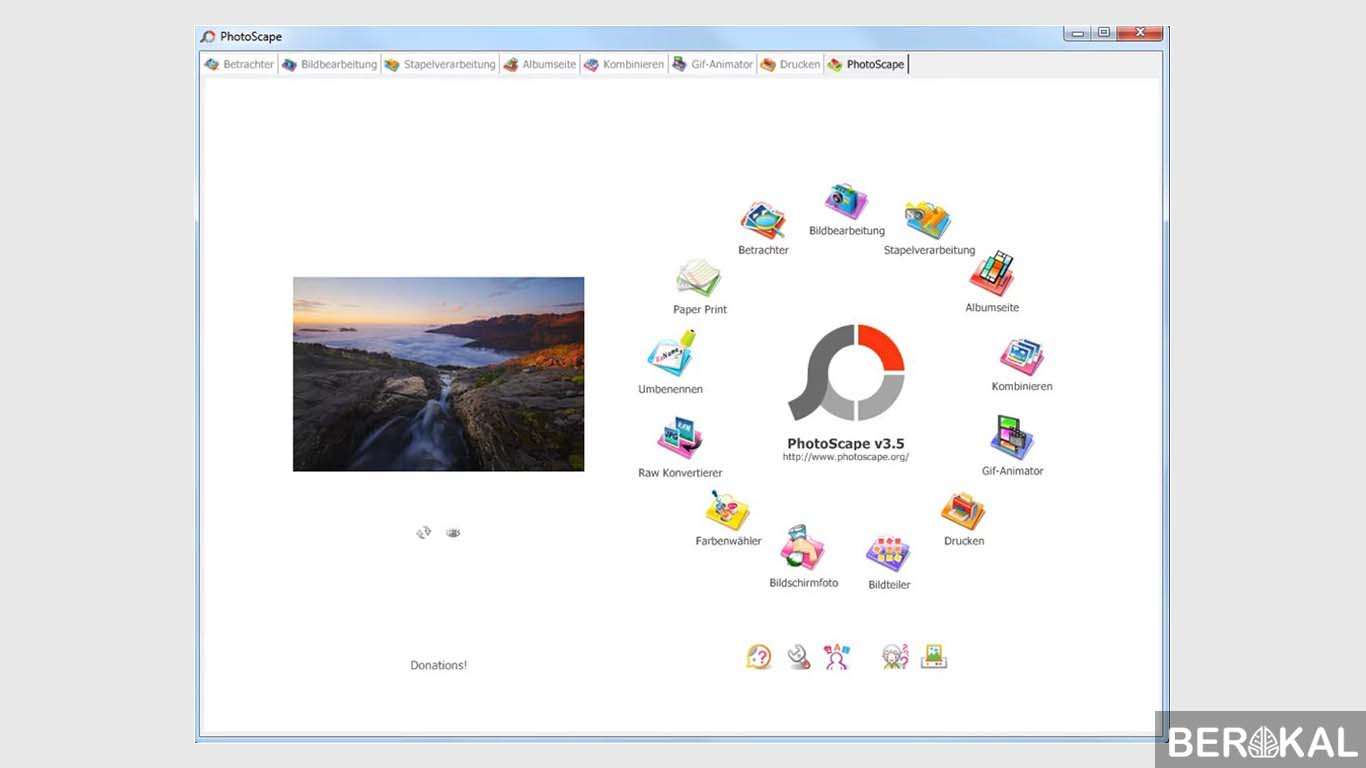Open Stapelverarbeitung from the circle menu
Viewport: 1366px width, 768px height.
pyautogui.click(x=928, y=220)
